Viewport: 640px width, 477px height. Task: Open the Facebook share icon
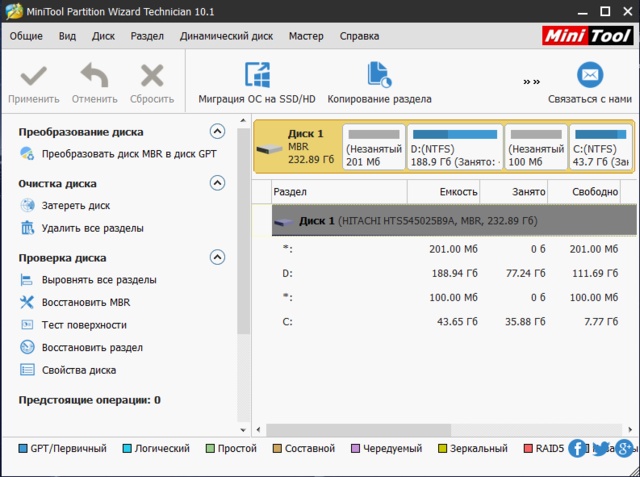[578, 449]
